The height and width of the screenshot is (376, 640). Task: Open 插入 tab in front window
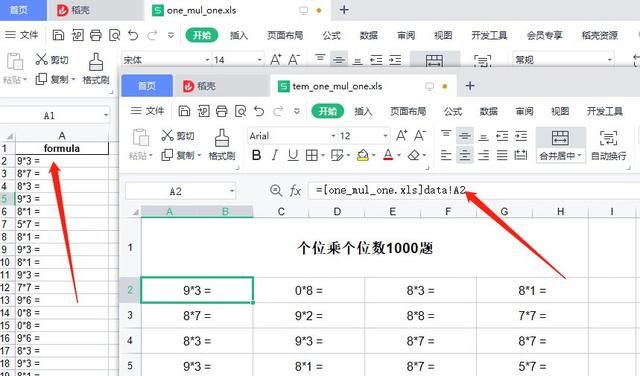click(363, 111)
